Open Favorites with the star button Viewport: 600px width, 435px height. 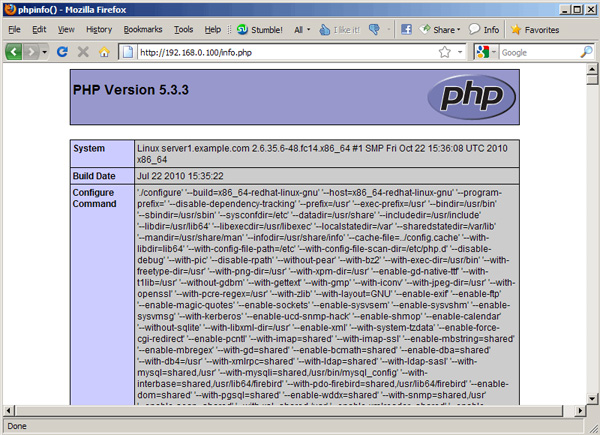[535, 29]
